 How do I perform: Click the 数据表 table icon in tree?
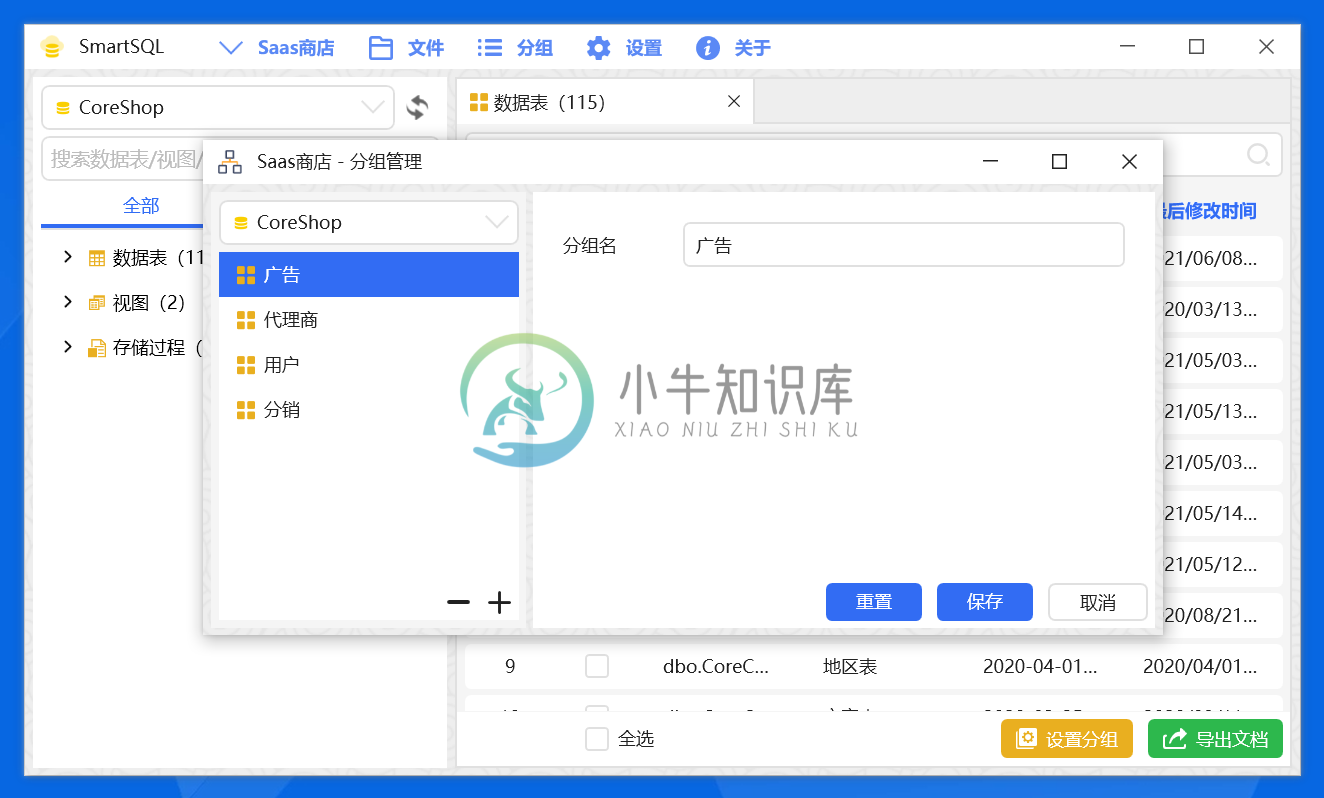[x=97, y=258]
